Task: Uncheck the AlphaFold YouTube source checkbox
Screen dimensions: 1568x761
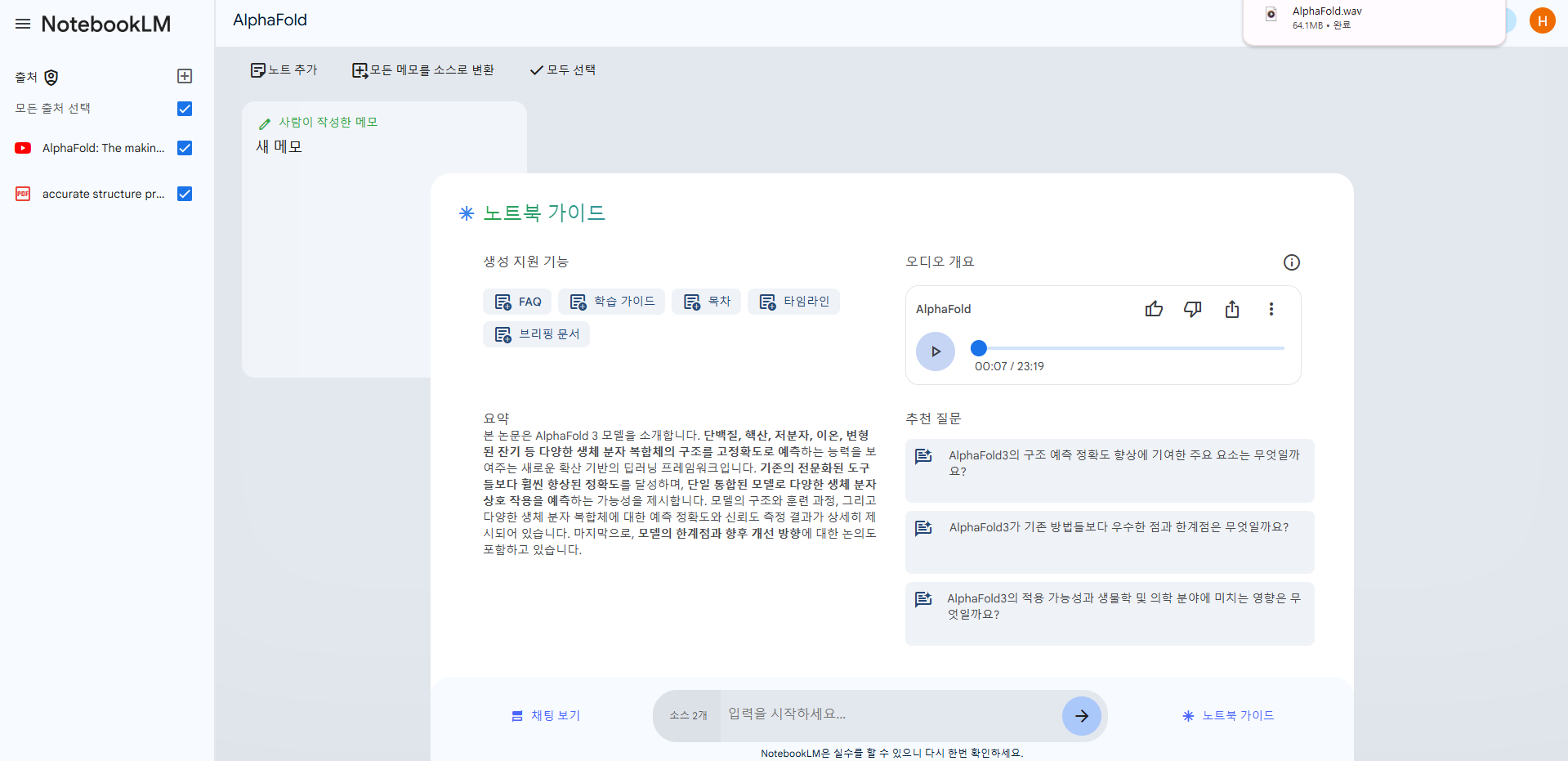Action: [x=185, y=148]
